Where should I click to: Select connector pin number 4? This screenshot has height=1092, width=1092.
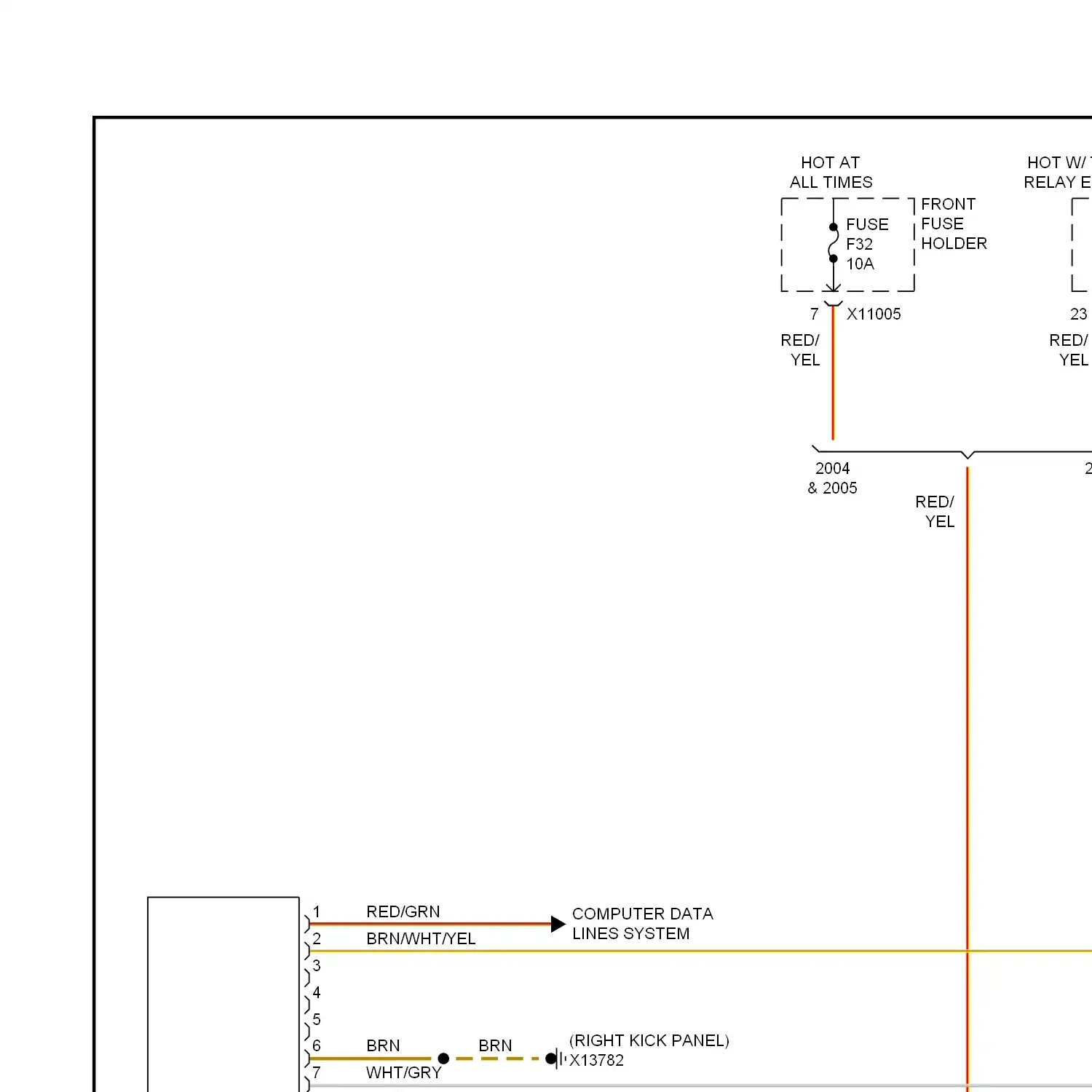[x=317, y=992]
